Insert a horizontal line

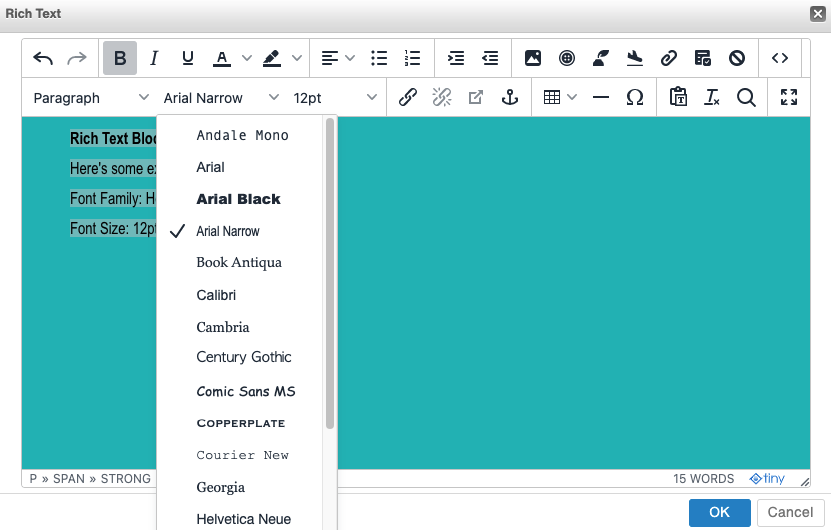point(600,98)
